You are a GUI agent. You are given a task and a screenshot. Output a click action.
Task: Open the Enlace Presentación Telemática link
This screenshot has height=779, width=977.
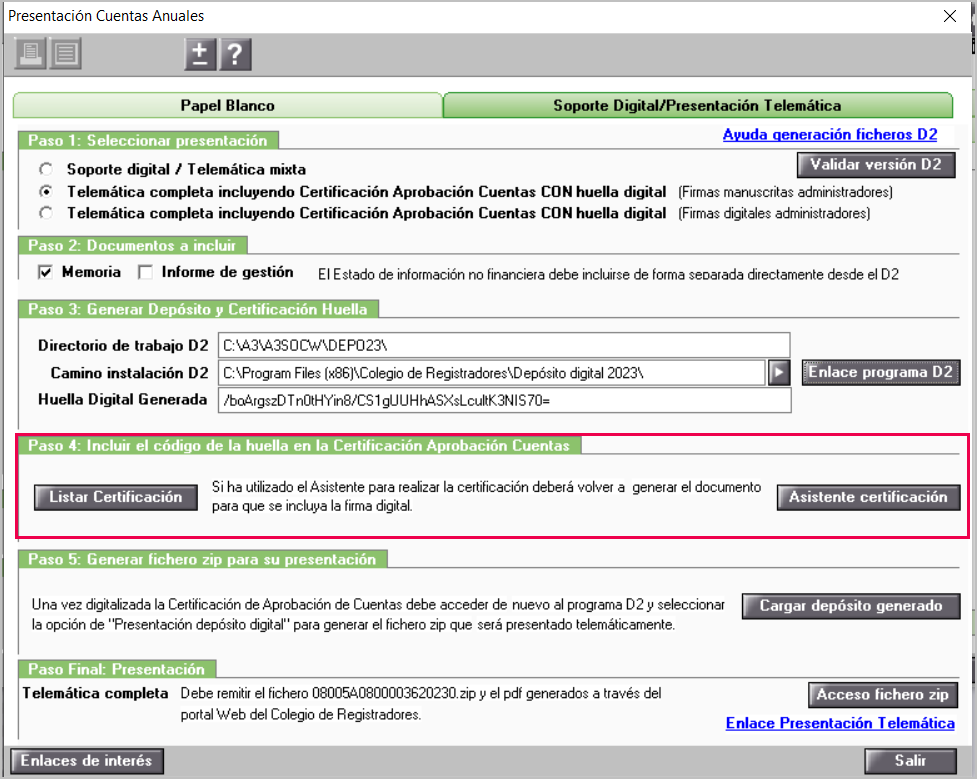point(840,723)
